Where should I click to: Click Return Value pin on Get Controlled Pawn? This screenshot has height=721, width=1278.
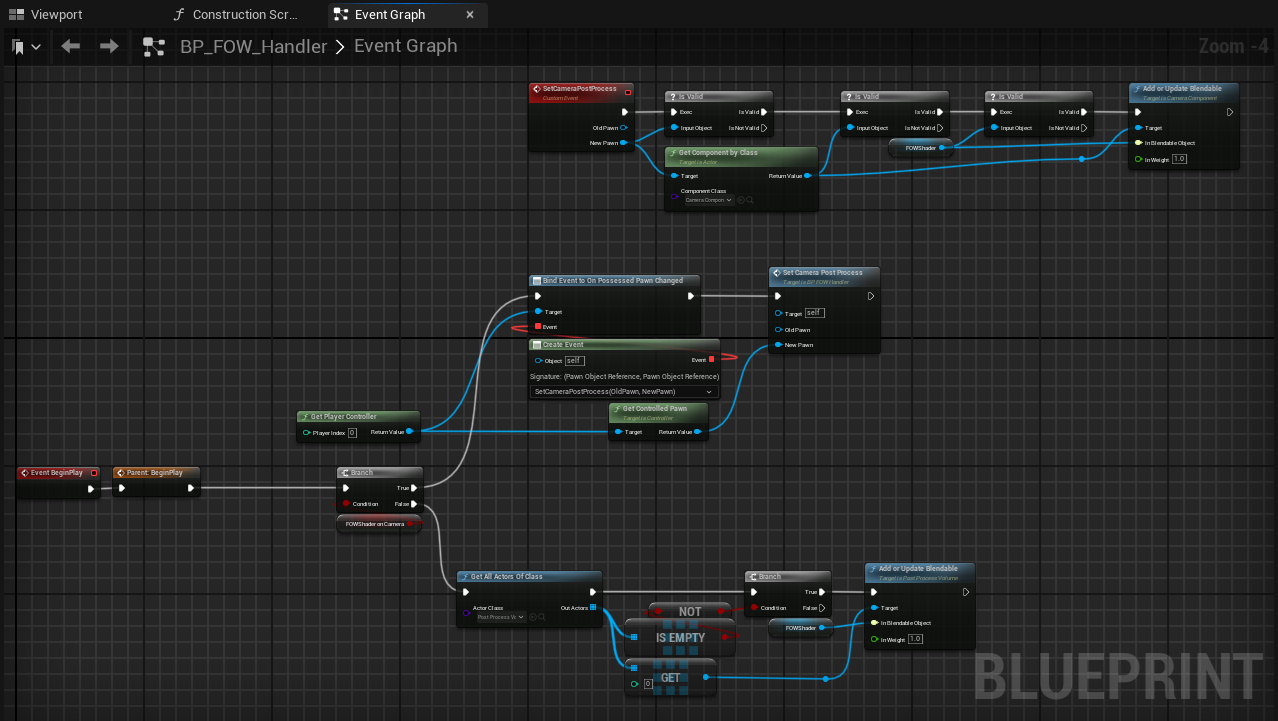pos(697,432)
